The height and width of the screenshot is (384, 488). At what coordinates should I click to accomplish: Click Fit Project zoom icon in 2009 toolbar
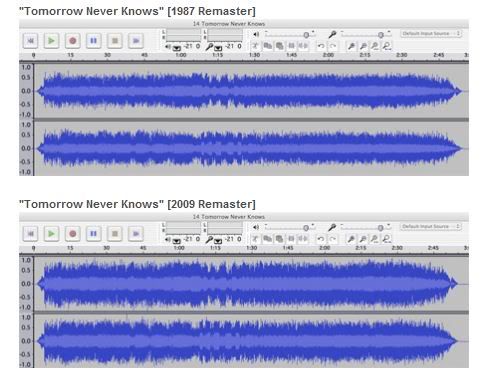pyautogui.click(x=386, y=239)
